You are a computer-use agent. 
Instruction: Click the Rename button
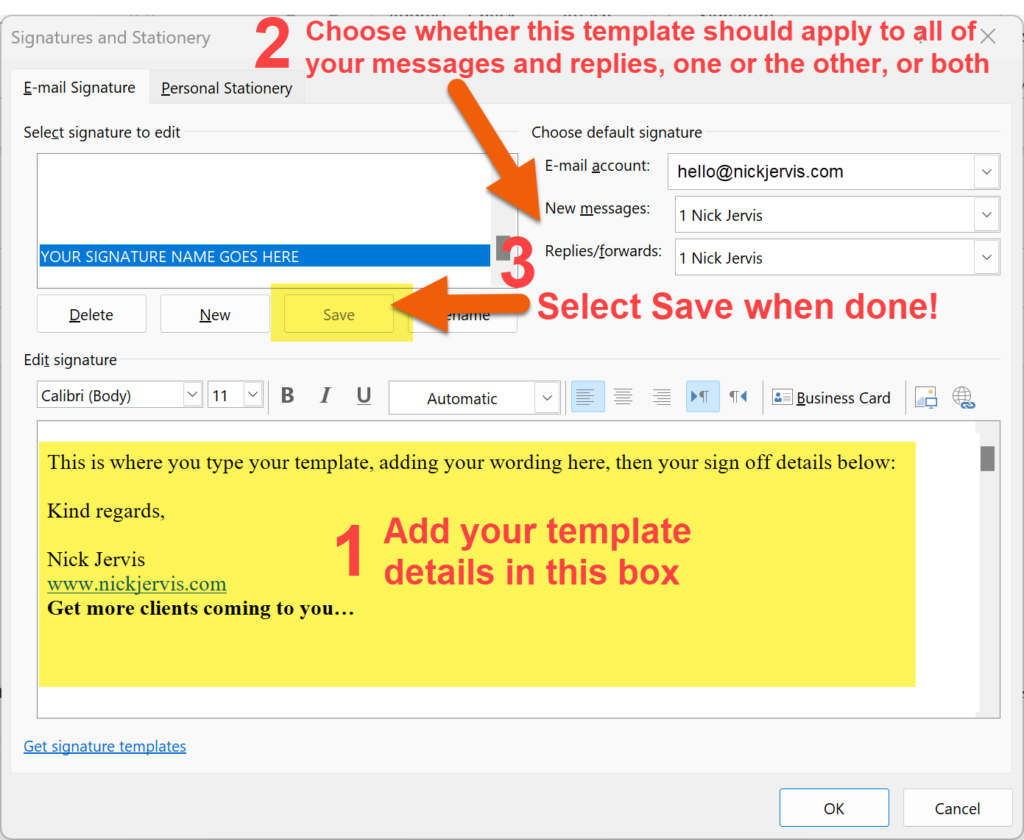(463, 315)
